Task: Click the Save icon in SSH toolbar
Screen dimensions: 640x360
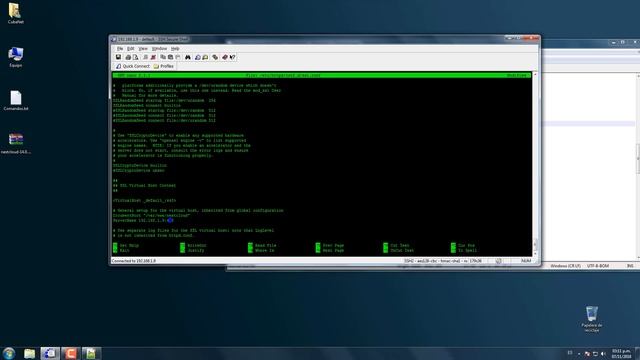Action: pos(118,57)
